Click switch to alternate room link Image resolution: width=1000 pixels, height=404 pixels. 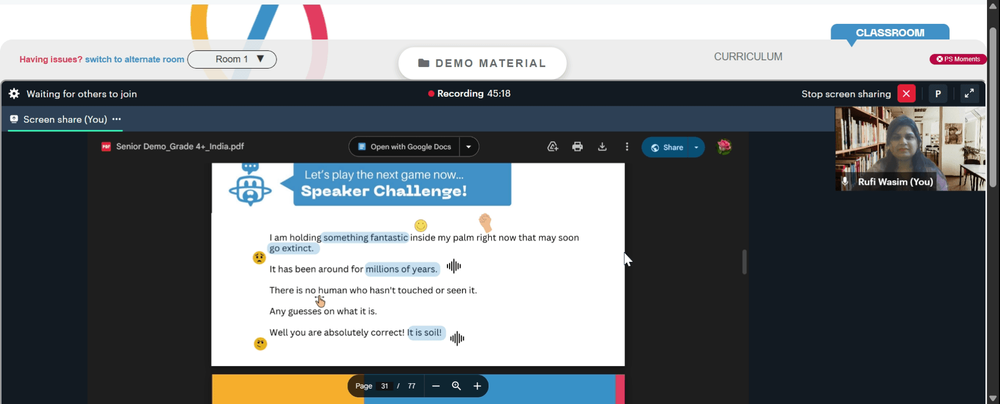click(x=135, y=59)
